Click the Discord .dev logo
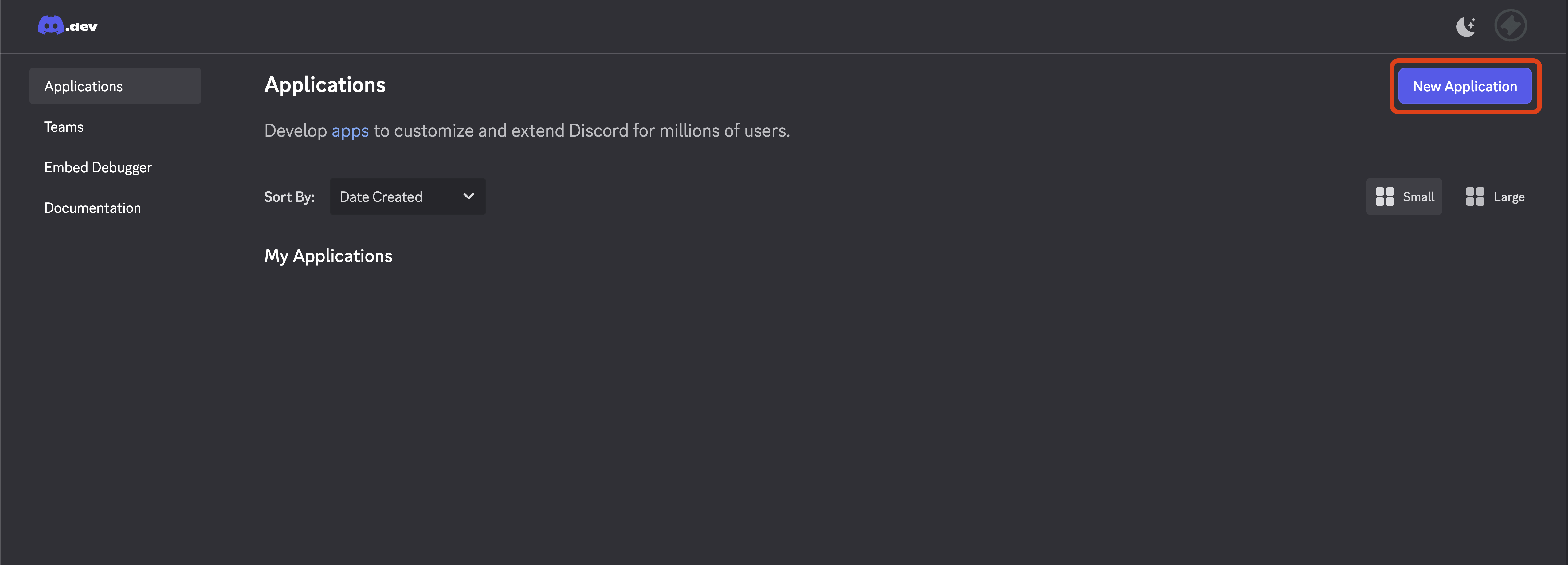This screenshot has height=565, width=1568. 67,25
